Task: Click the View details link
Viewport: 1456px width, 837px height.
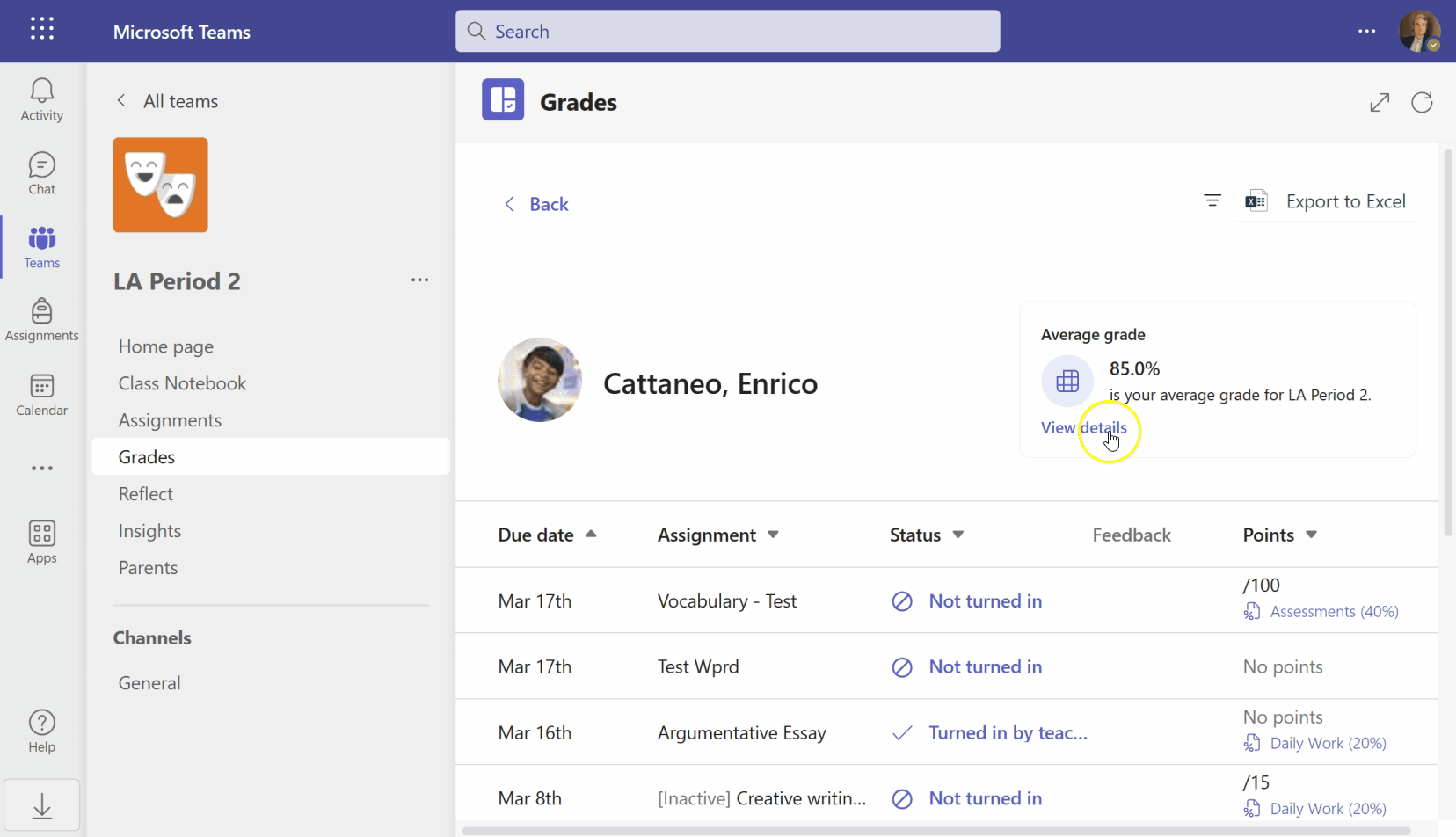Action: point(1083,427)
